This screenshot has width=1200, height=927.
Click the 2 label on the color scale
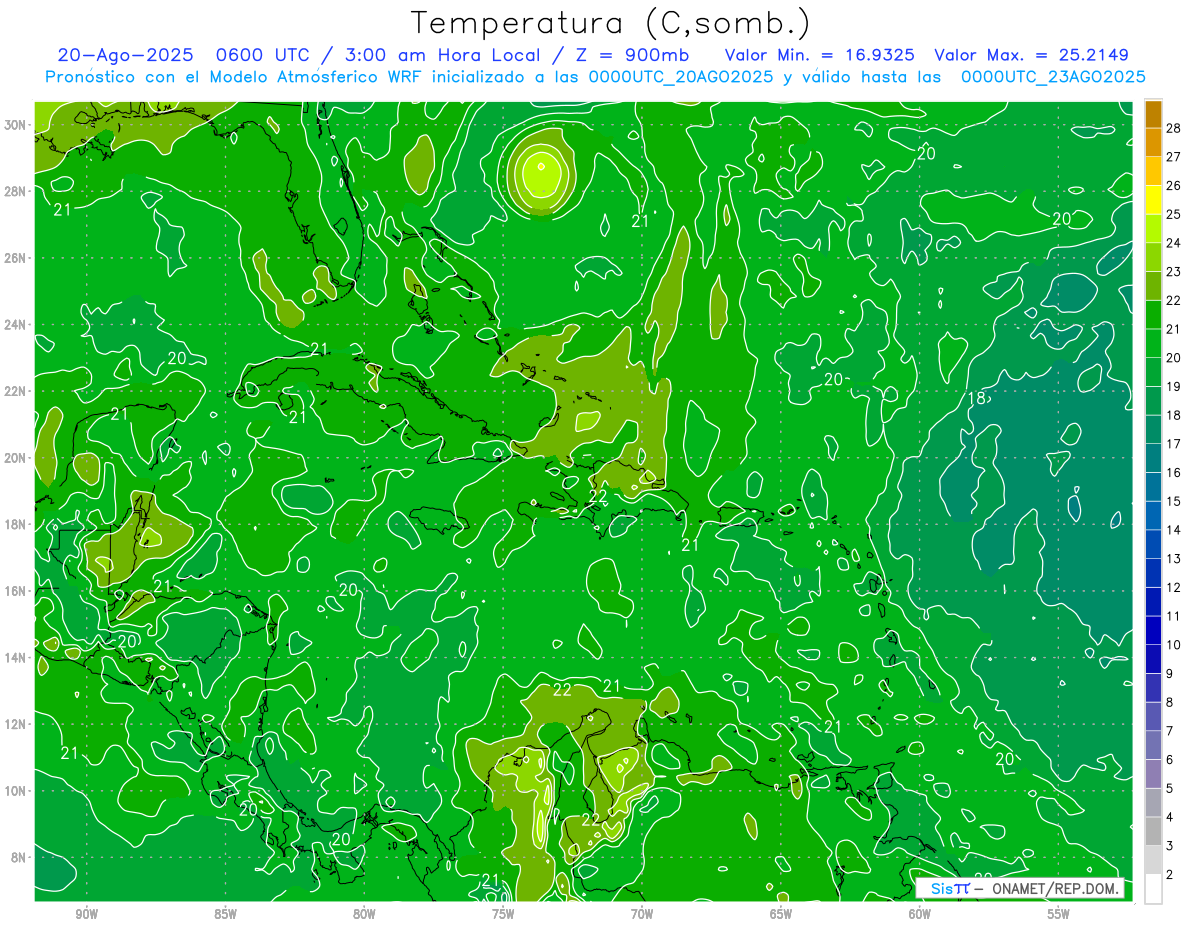[x=1171, y=875]
